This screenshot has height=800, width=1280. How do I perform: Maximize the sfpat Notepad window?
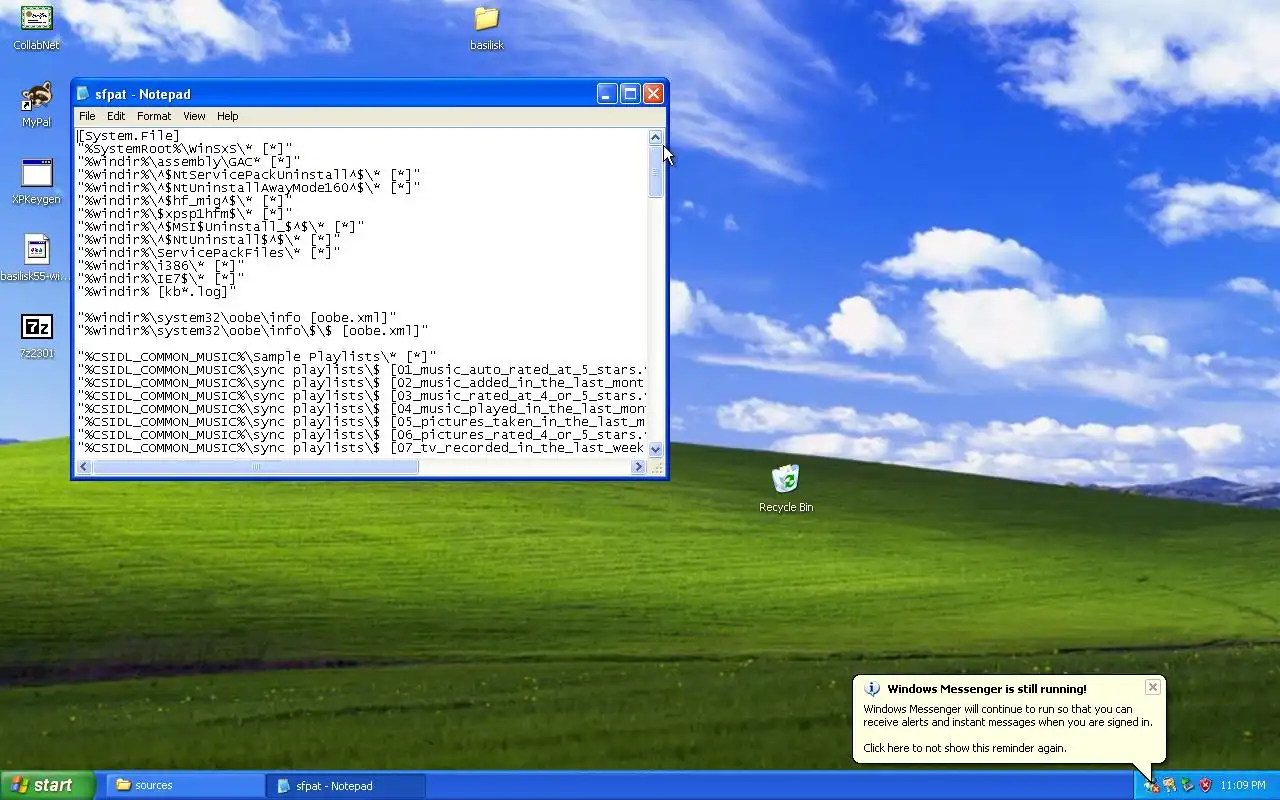point(630,93)
